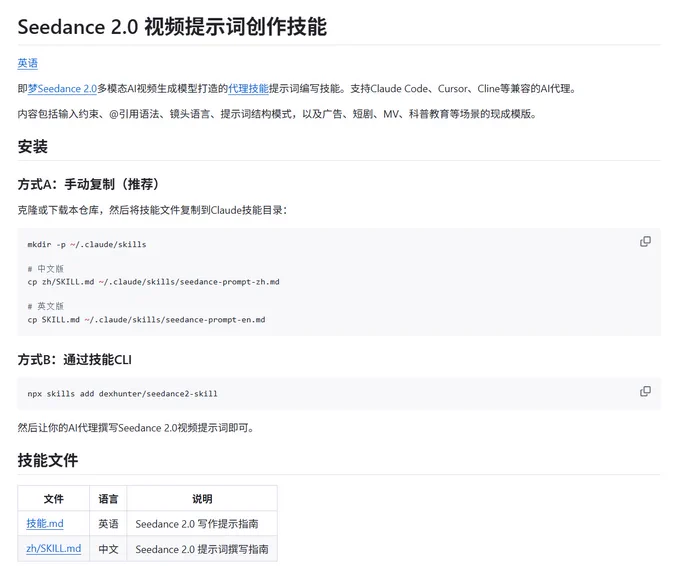The image size is (680, 566).
Task: Open the 英语 language link
Action: (27, 63)
